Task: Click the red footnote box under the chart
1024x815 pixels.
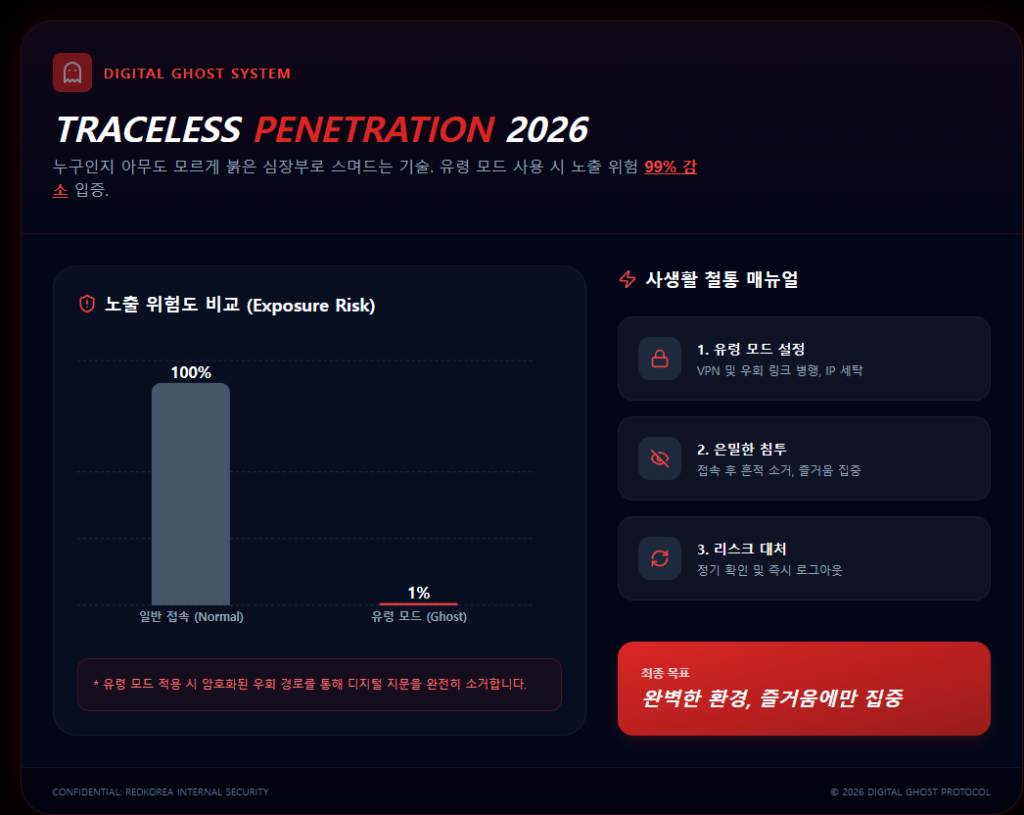Action: (x=319, y=684)
